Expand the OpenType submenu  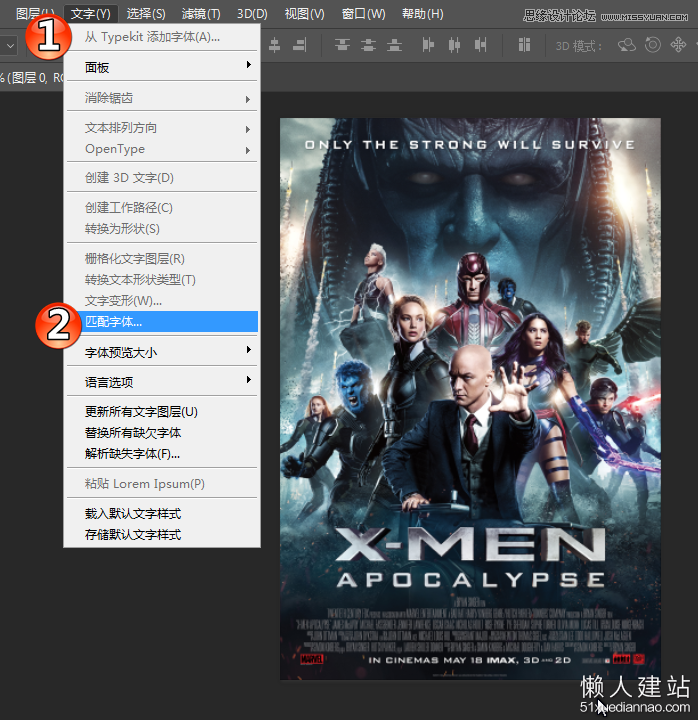click(162, 149)
